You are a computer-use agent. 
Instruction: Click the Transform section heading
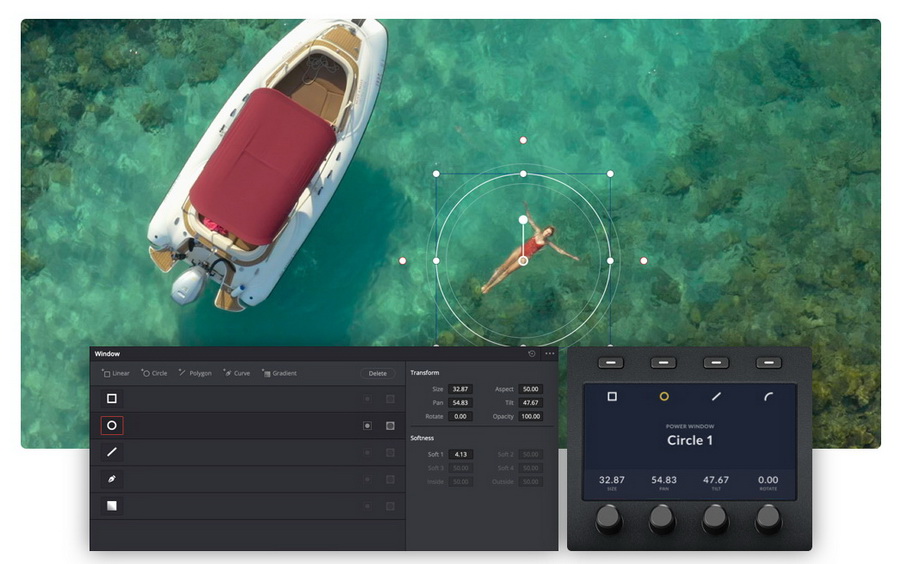425,373
